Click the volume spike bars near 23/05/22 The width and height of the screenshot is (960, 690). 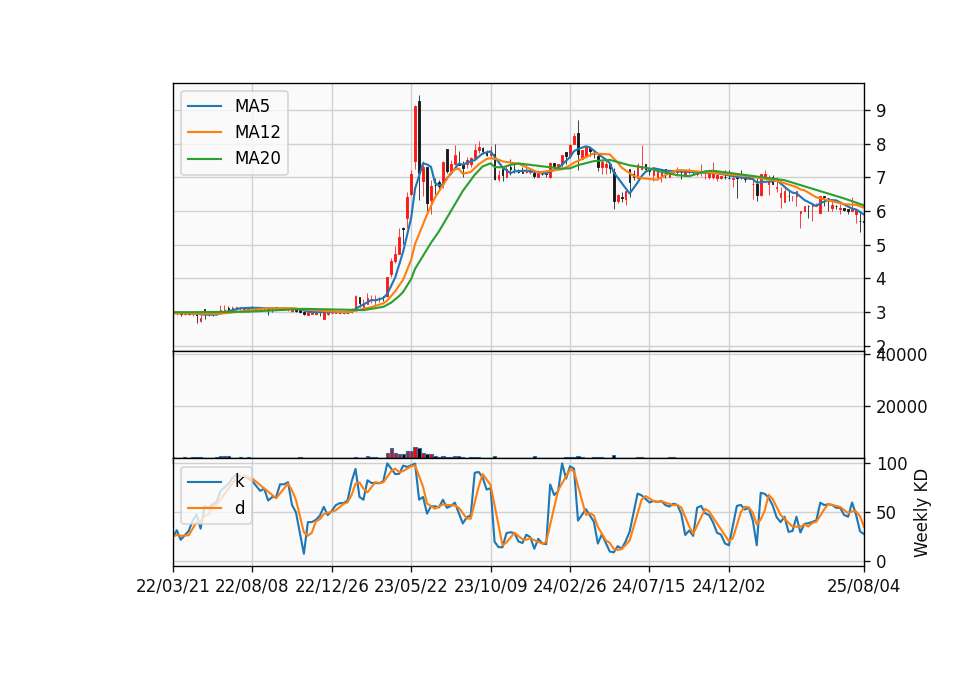point(412,452)
